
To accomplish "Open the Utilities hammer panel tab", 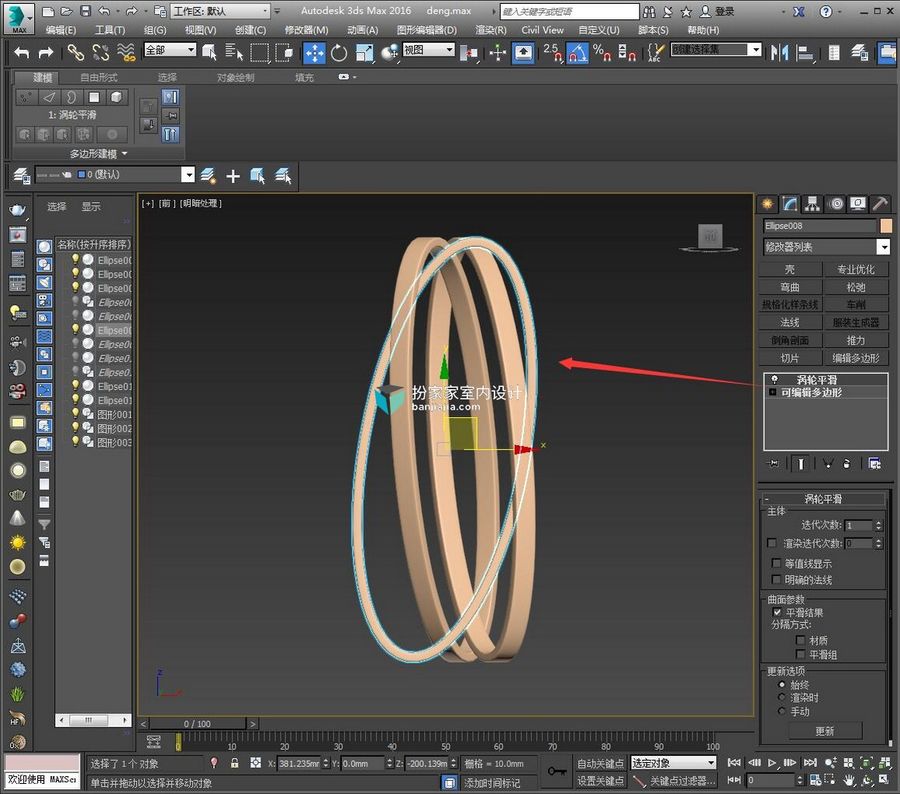I will coord(880,204).
